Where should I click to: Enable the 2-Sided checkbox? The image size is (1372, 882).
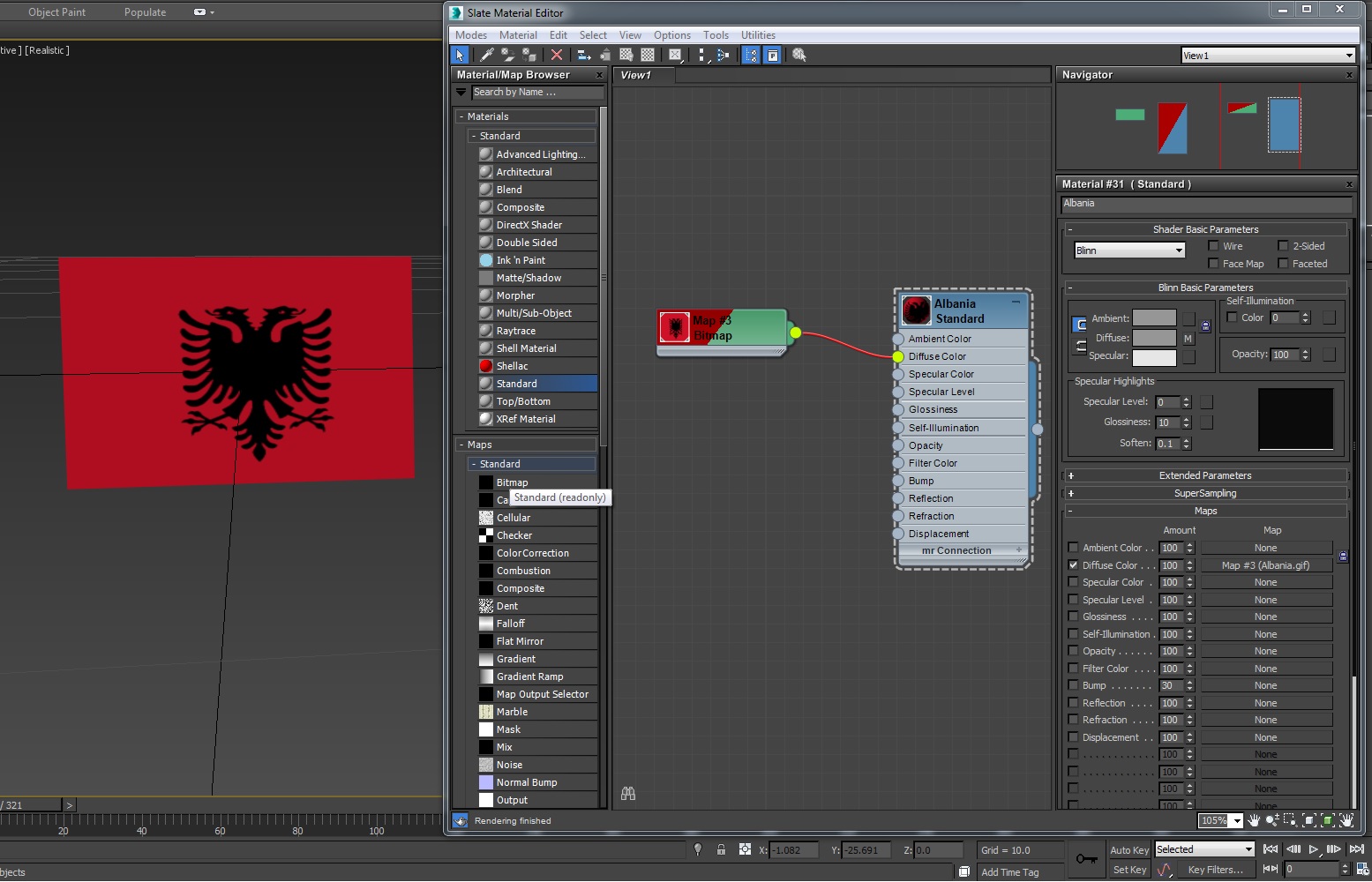[x=1283, y=246]
